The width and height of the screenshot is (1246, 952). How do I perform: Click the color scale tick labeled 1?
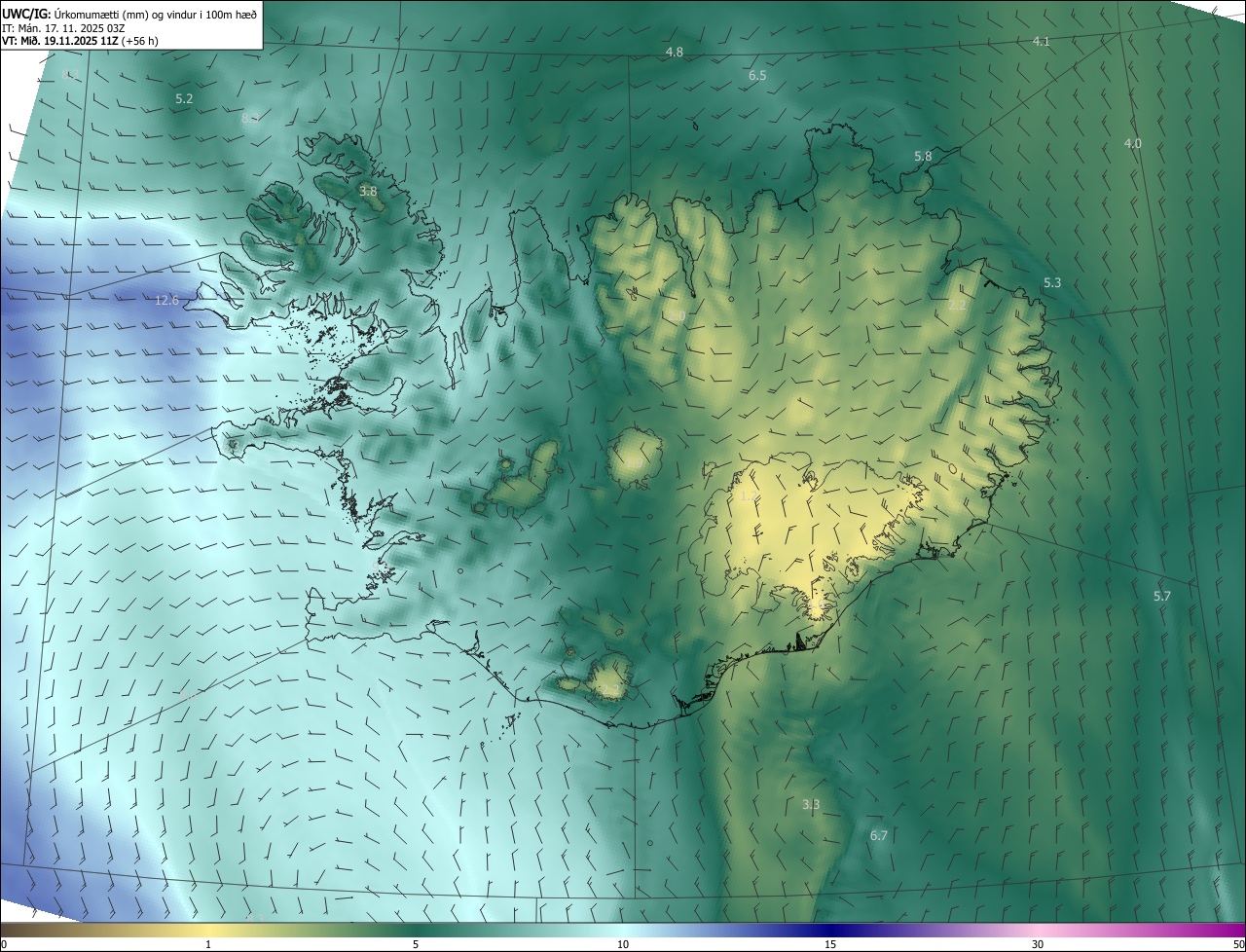click(208, 944)
